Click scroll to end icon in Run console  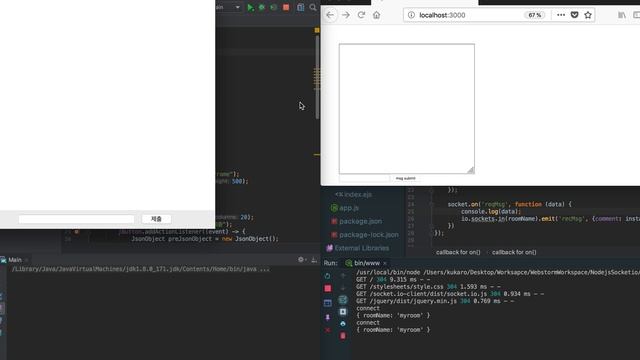(343, 312)
